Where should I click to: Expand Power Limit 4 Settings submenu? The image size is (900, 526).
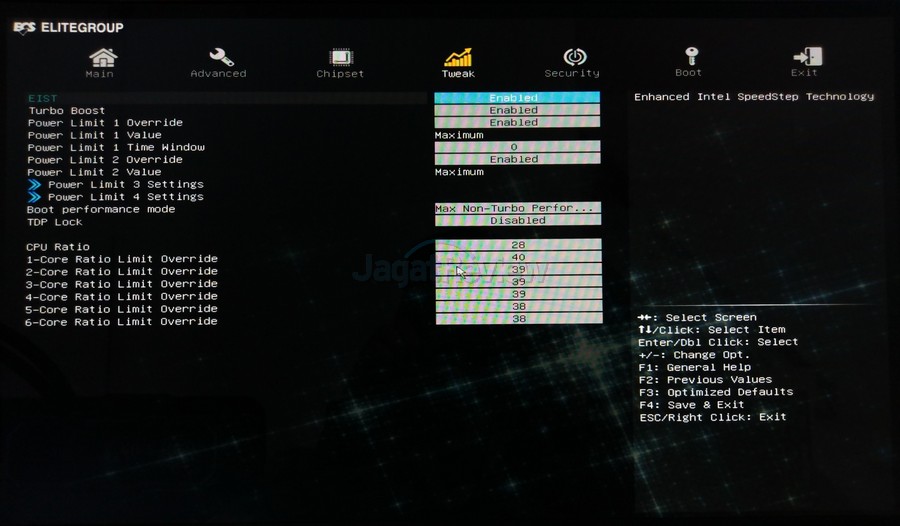pyautogui.click(x=125, y=197)
